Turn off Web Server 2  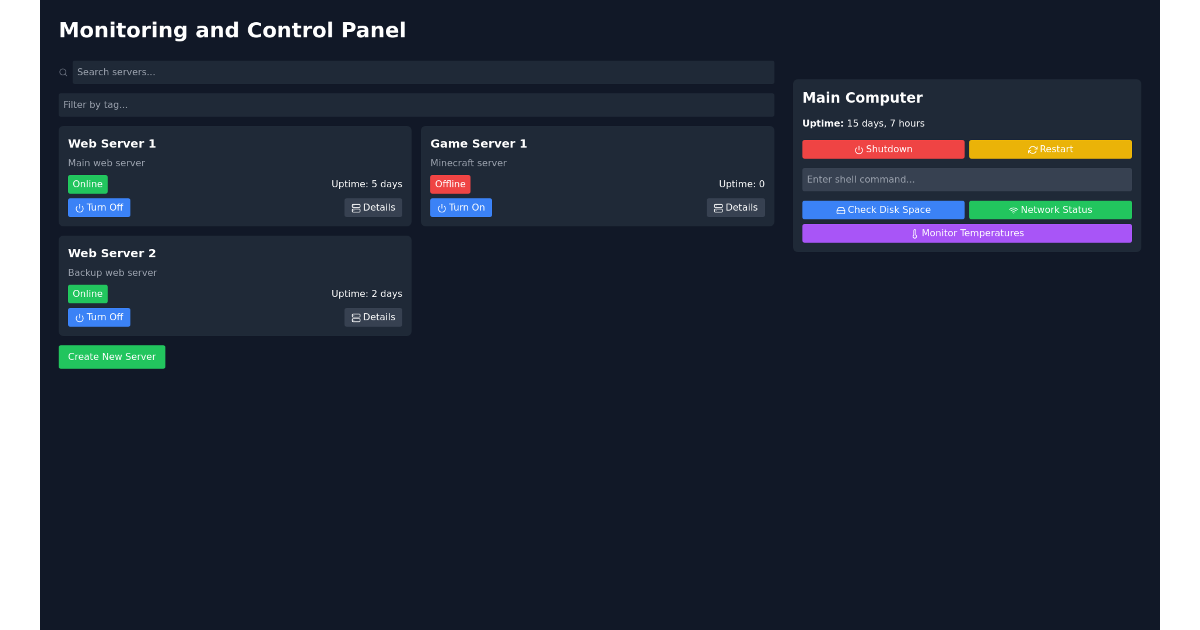[x=99, y=317]
